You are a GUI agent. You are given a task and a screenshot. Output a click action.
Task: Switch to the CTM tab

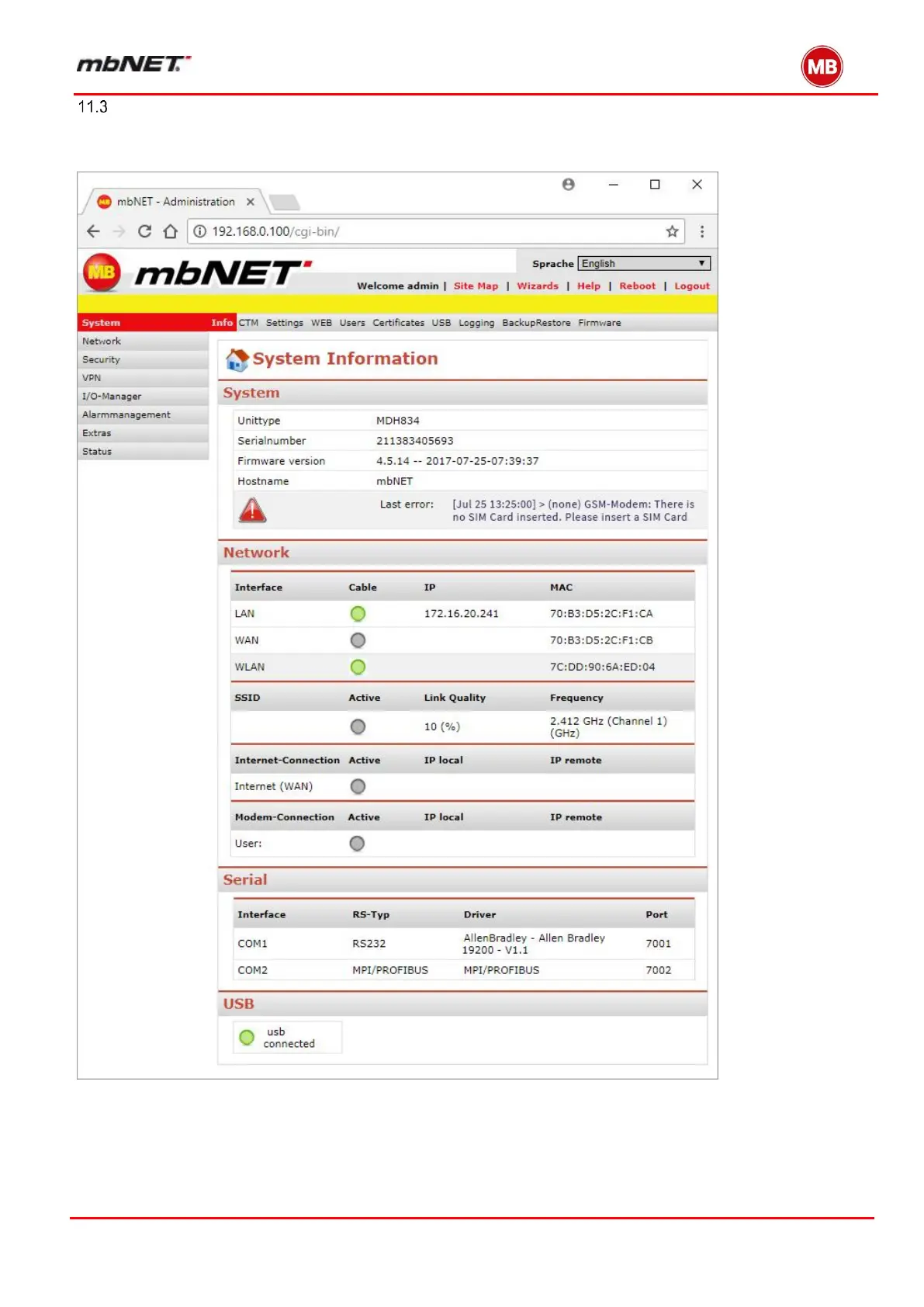(x=248, y=323)
